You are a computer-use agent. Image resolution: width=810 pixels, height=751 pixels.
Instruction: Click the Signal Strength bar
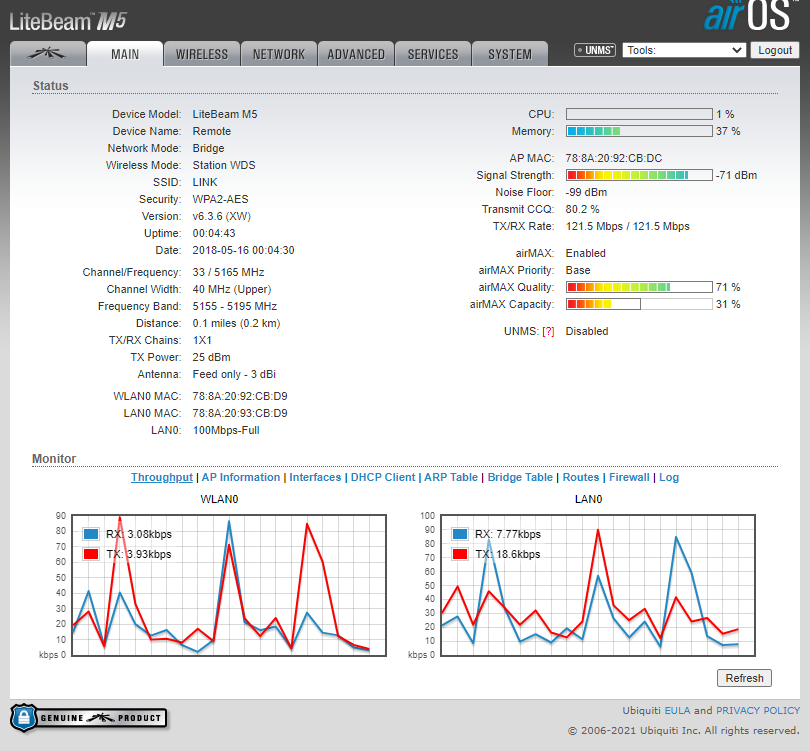click(639, 175)
